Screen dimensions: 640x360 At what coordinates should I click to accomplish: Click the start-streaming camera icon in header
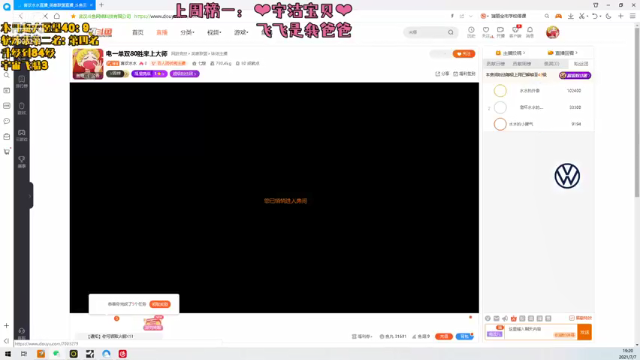(500, 31)
